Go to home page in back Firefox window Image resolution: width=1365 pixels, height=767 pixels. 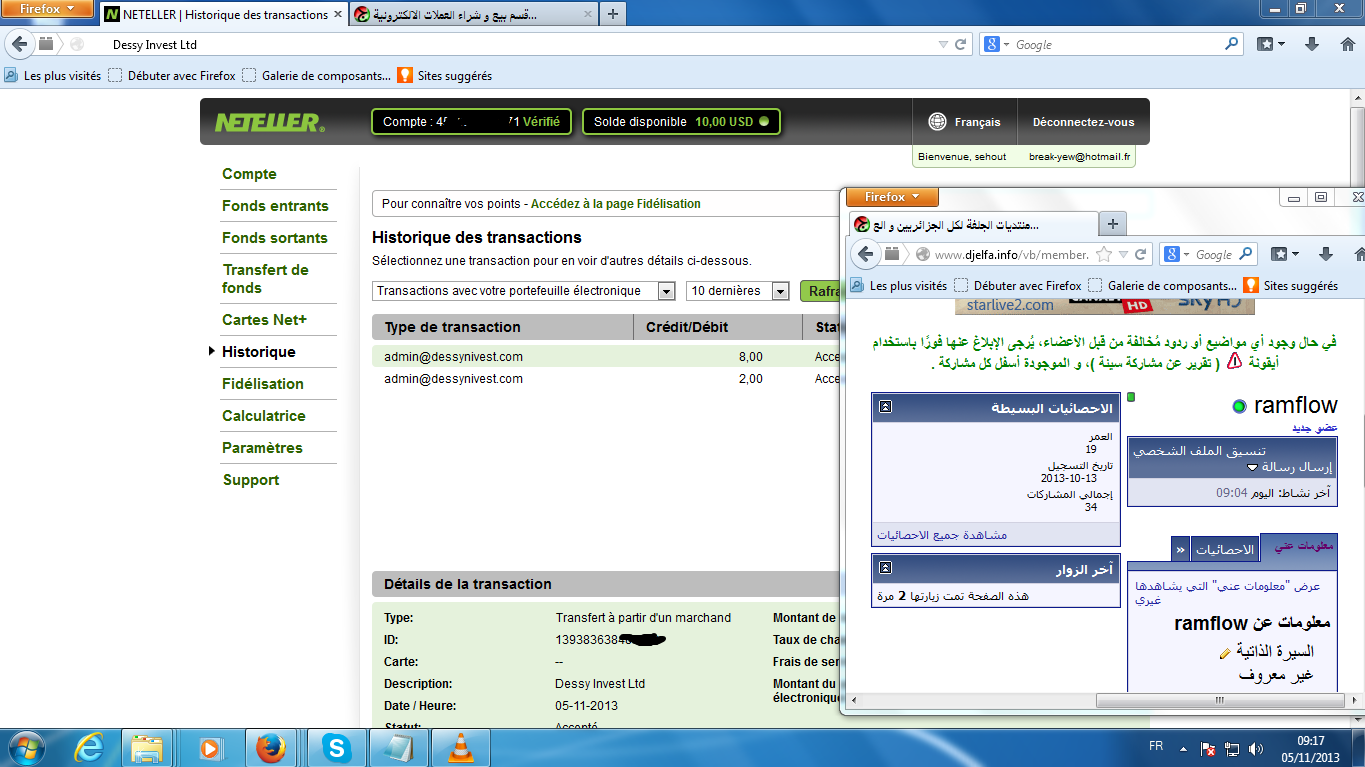(1347, 44)
